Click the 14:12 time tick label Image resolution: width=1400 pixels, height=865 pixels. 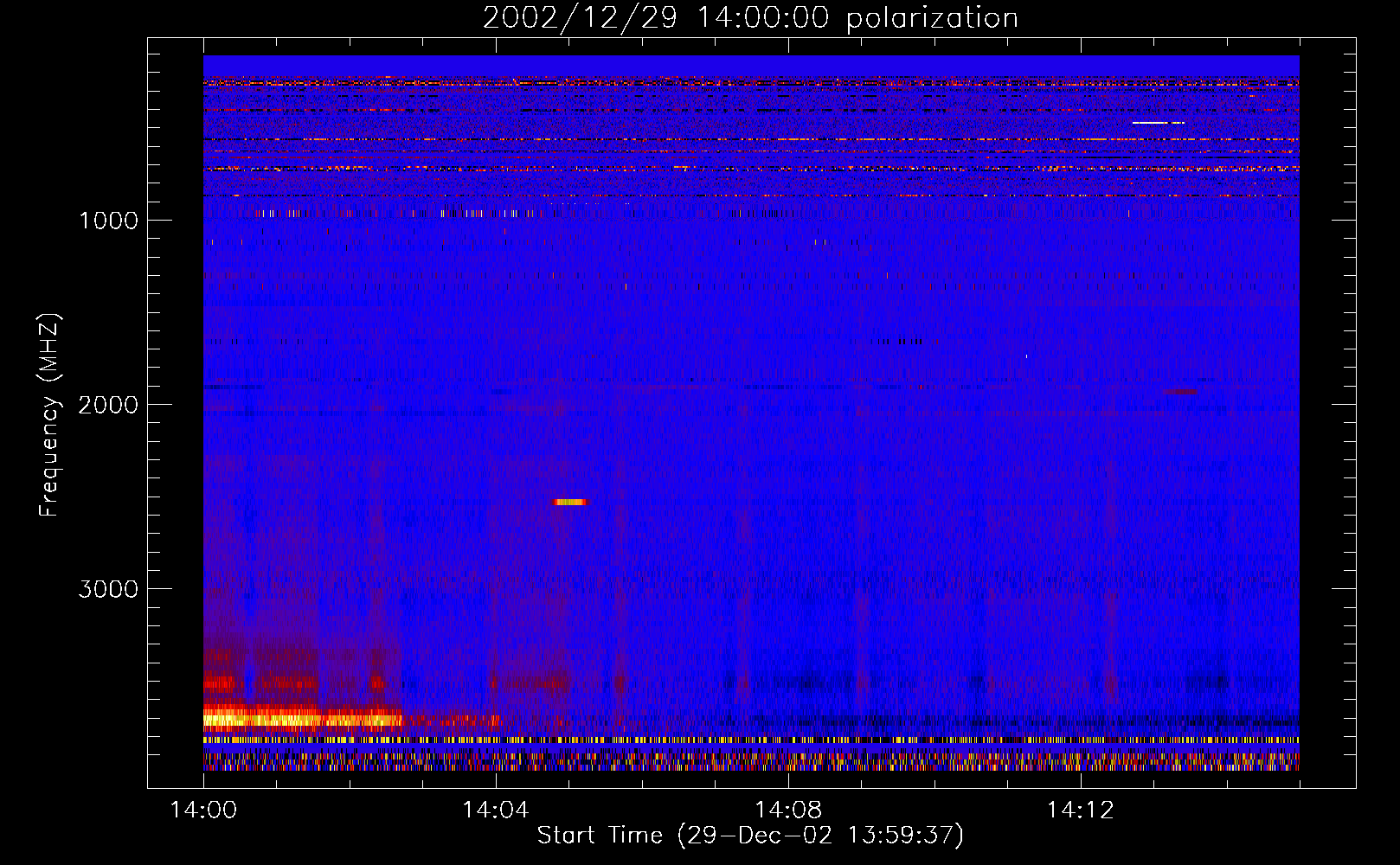(1080, 811)
